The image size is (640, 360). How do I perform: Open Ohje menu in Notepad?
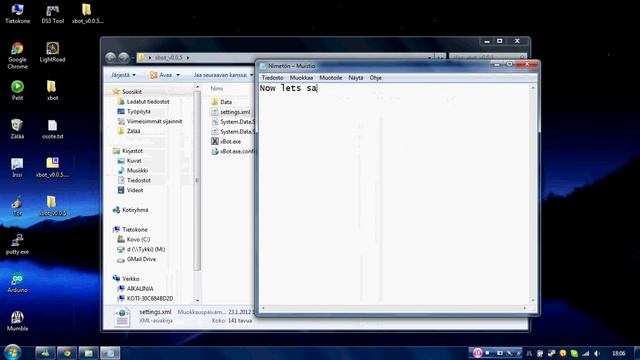pyautogui.click(x=376, y=78)
